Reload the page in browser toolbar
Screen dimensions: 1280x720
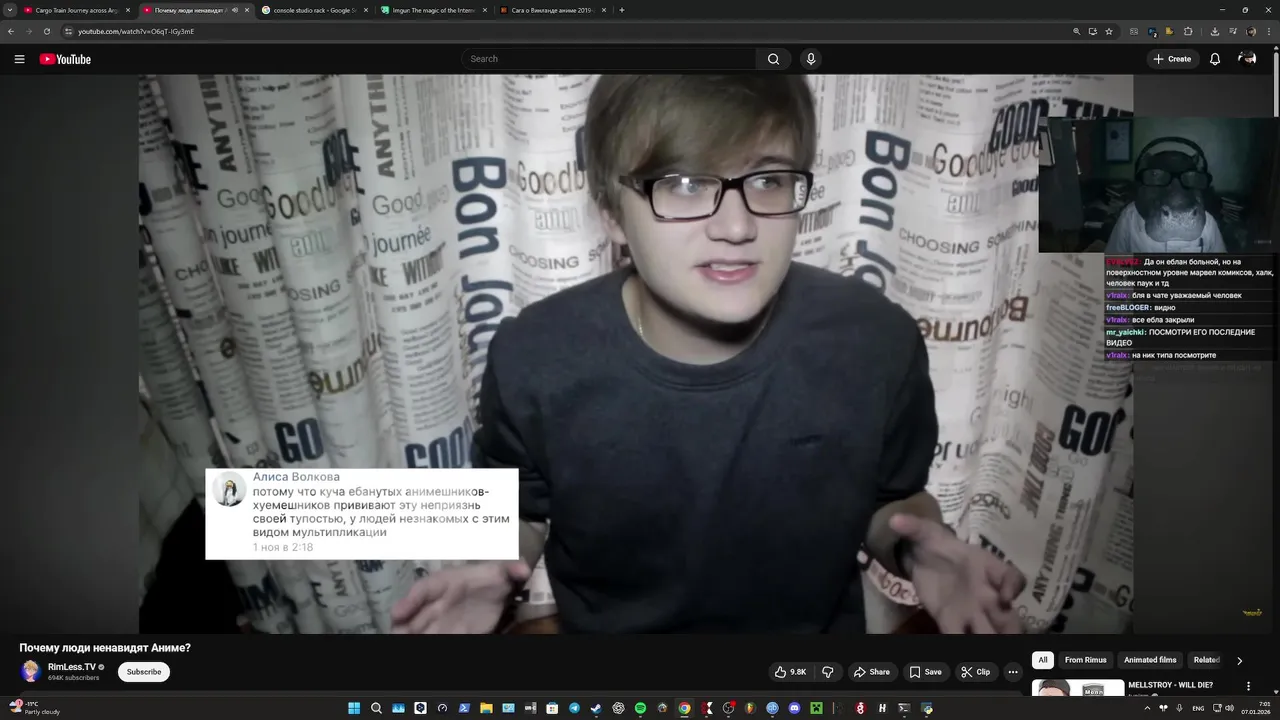pos(46,31)
